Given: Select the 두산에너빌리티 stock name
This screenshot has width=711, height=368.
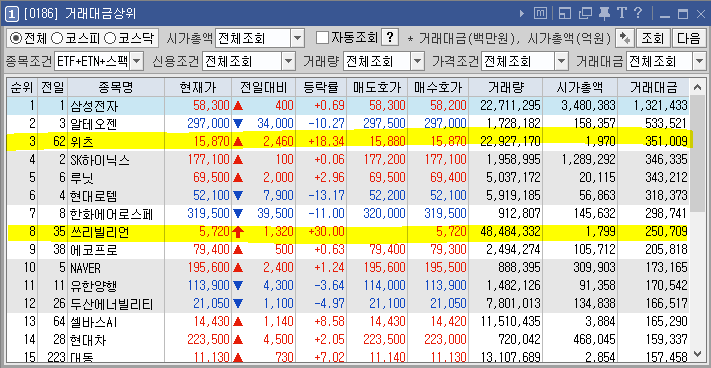Looking at the screenshot, I should click(111, 304).
